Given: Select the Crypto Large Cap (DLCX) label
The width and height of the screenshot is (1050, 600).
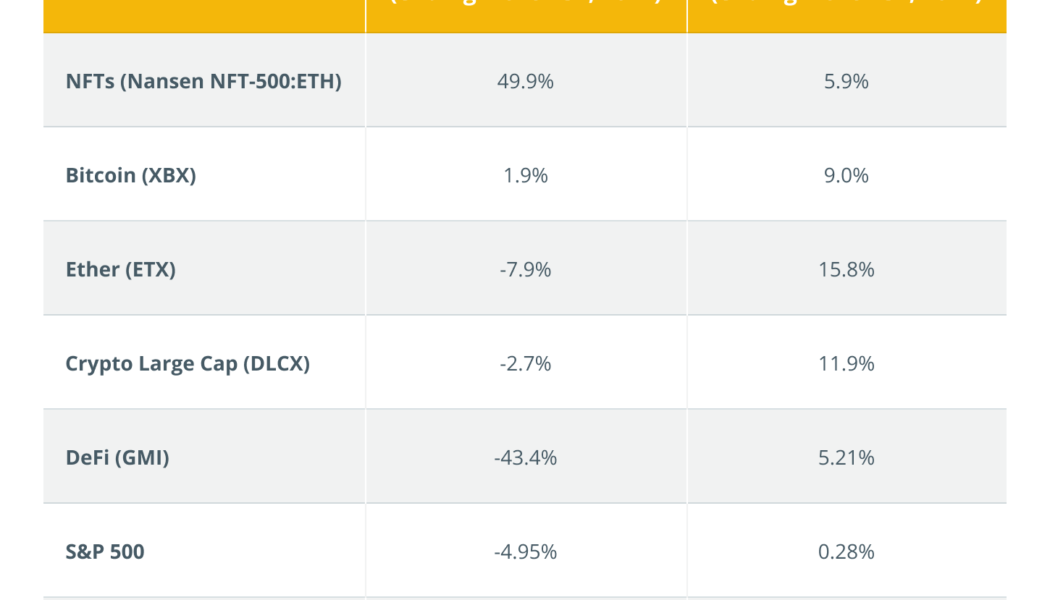Looking at the screenshot, I should pyautogui.click(x=188, y=364).
